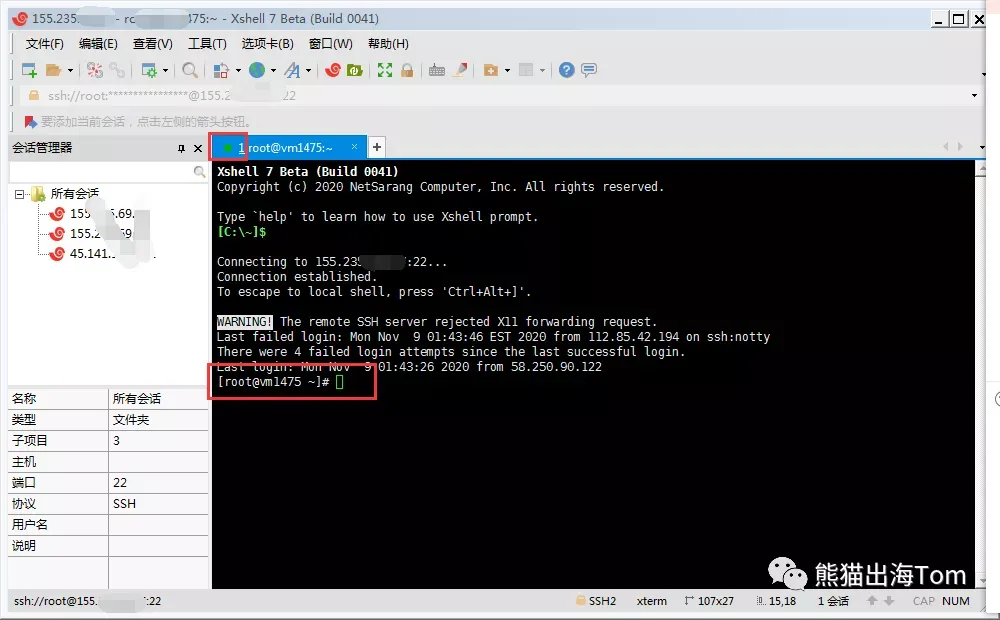1000x620 pixels.
Task: Open the session Properties gear icon
Action: pos(149,70)
